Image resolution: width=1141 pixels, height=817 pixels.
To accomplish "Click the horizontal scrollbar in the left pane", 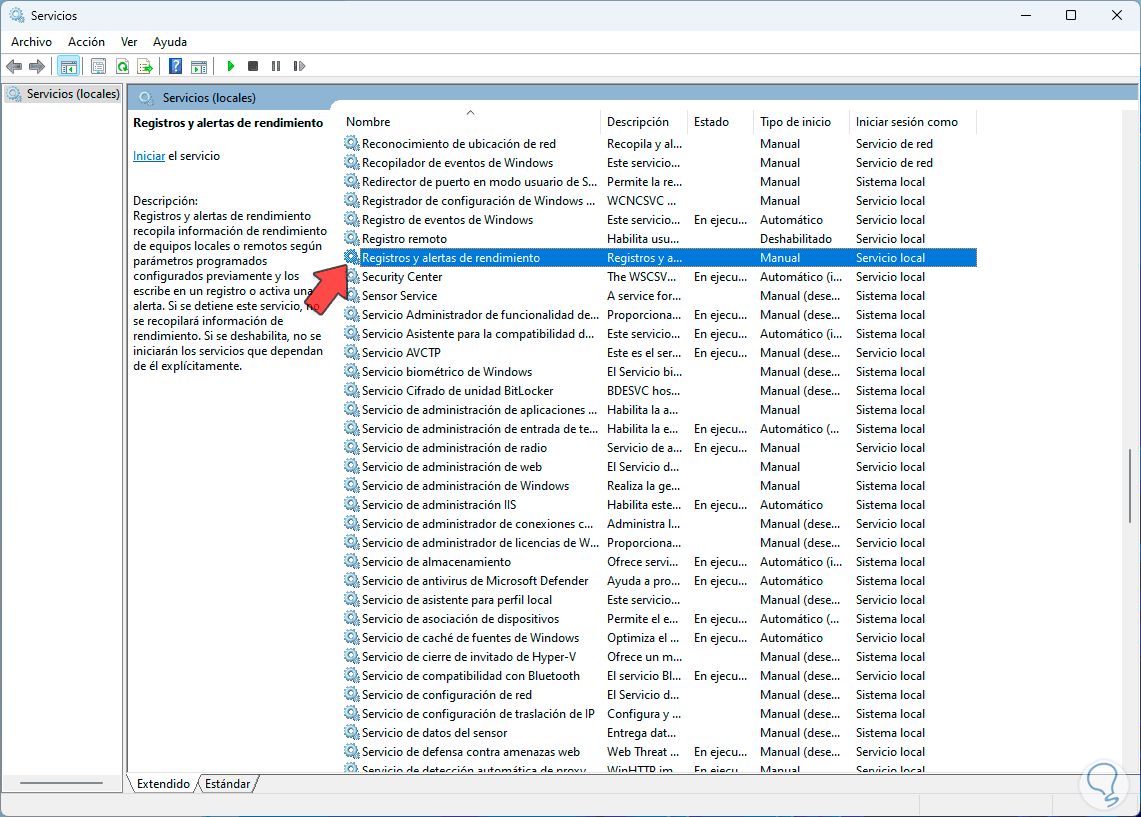I will click(x=62, y=783).
